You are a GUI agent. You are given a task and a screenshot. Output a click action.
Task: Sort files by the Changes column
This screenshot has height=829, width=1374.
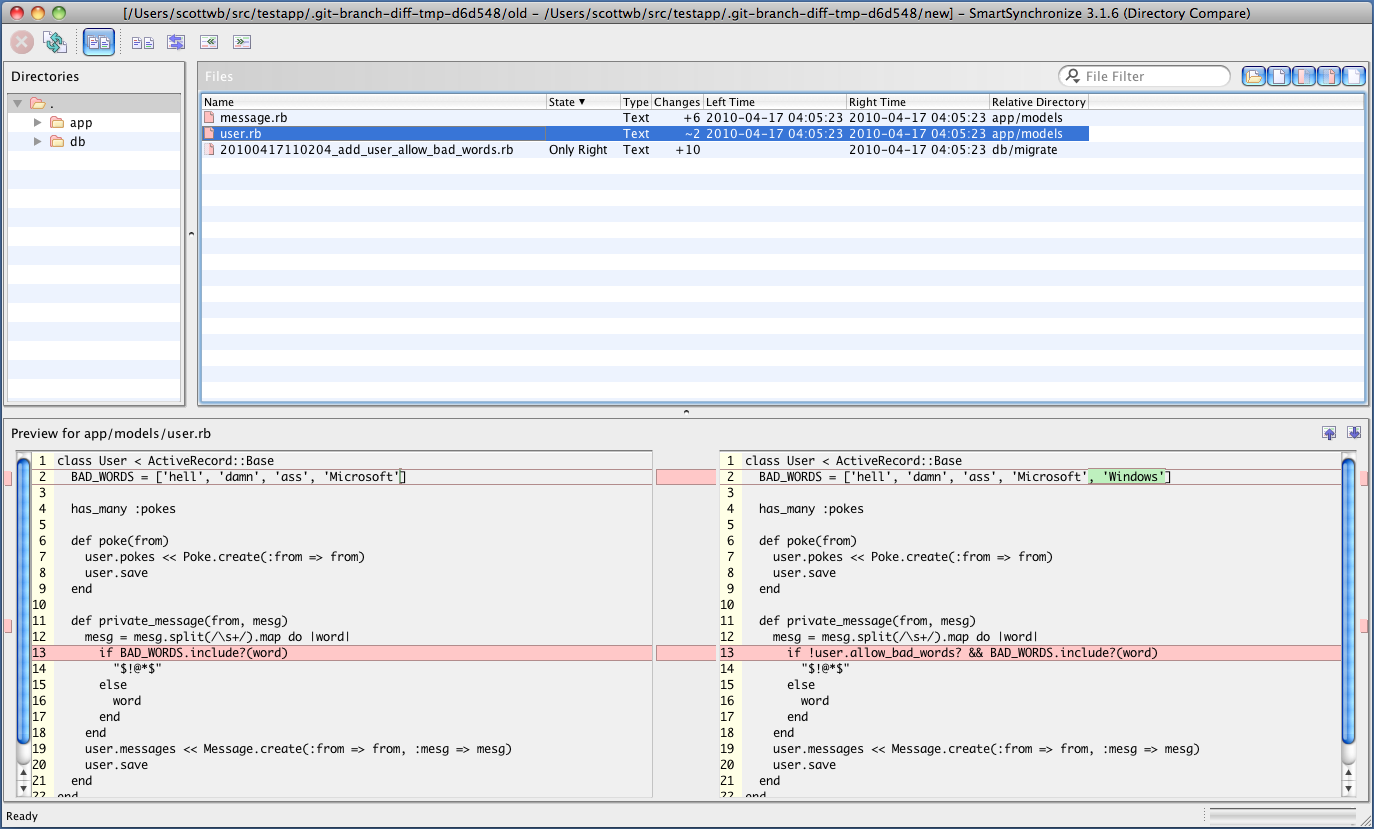tap(677, 102)
